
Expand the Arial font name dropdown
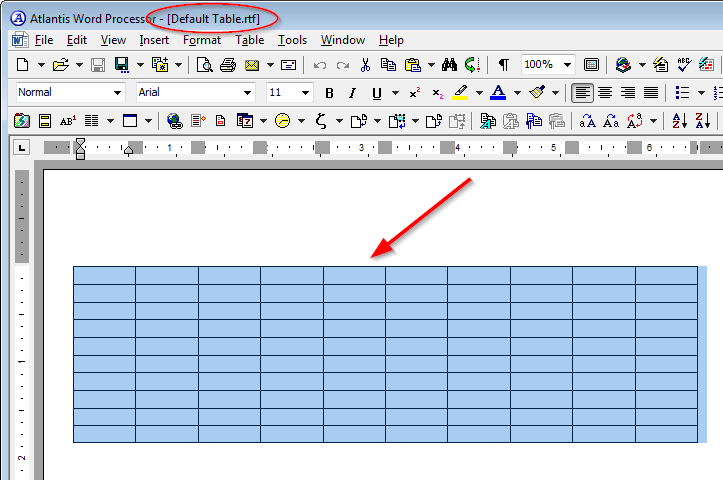click(x=247, y=93)
